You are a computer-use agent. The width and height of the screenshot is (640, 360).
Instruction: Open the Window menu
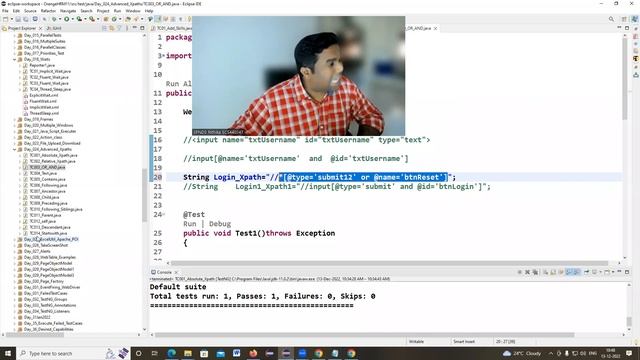point(133,11)
